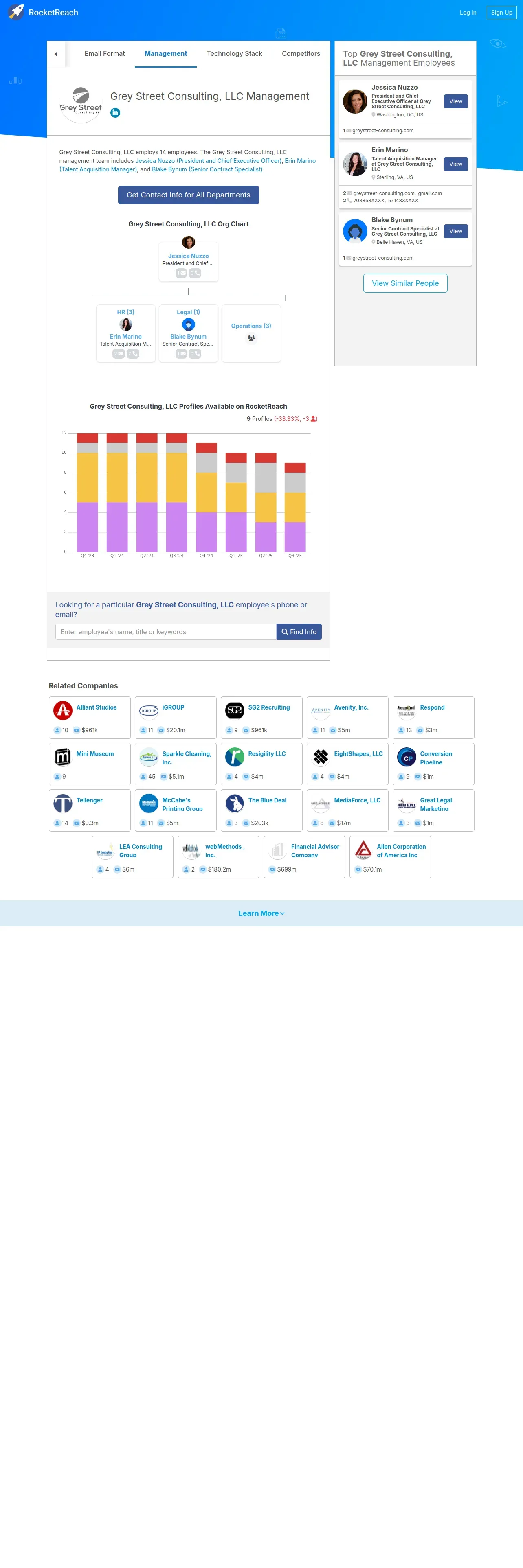Click the Erin Marino name in org chart
The image size is (523, 1568).
coord(126,337)
